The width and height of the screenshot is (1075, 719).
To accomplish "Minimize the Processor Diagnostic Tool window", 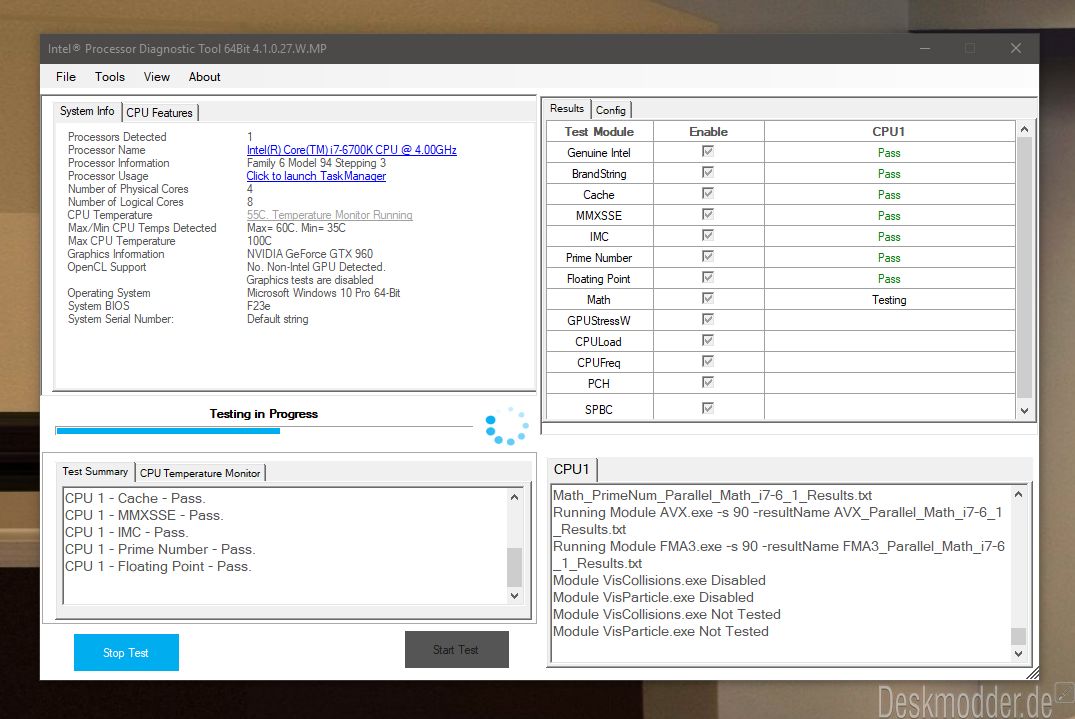I will pyautogui.click(x=925, y=48).
